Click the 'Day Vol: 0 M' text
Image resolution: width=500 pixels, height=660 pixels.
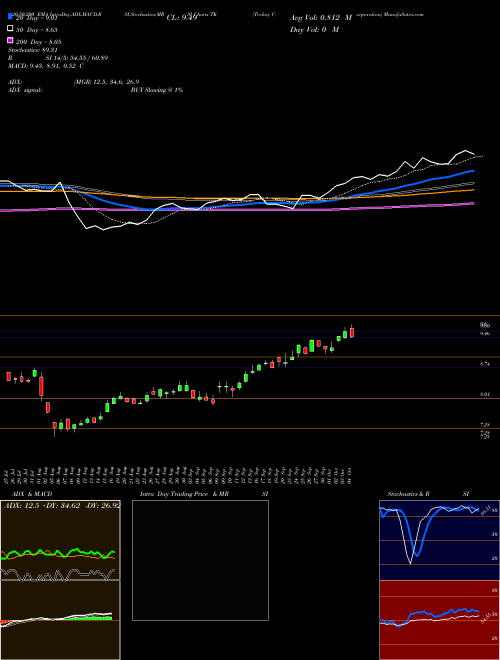(x=314, y=29)
